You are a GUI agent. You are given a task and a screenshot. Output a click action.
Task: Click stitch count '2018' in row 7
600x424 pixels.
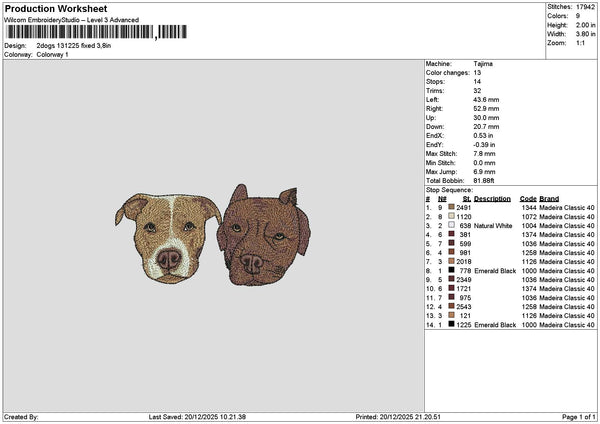click(463, 262)
